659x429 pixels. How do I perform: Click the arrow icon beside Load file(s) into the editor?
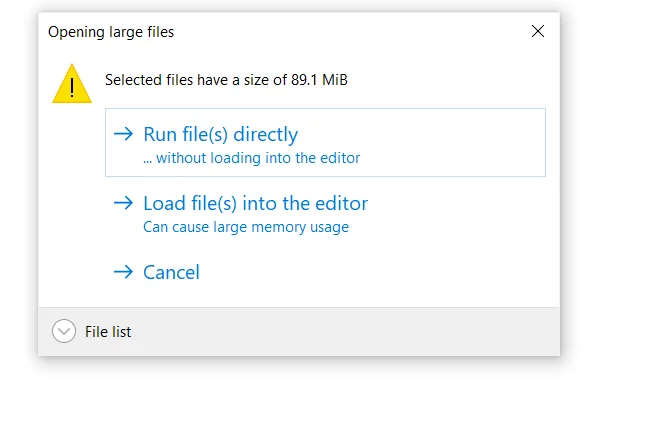coord(123,203)
